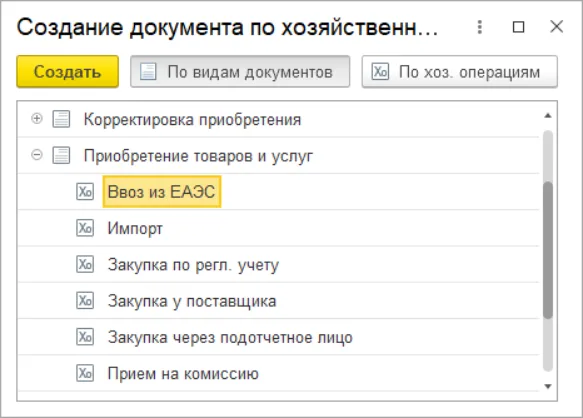The height and width of the screenshot is (418, 583).
Task: Click the scroll up arrow of the list
Action: [548, 116]
